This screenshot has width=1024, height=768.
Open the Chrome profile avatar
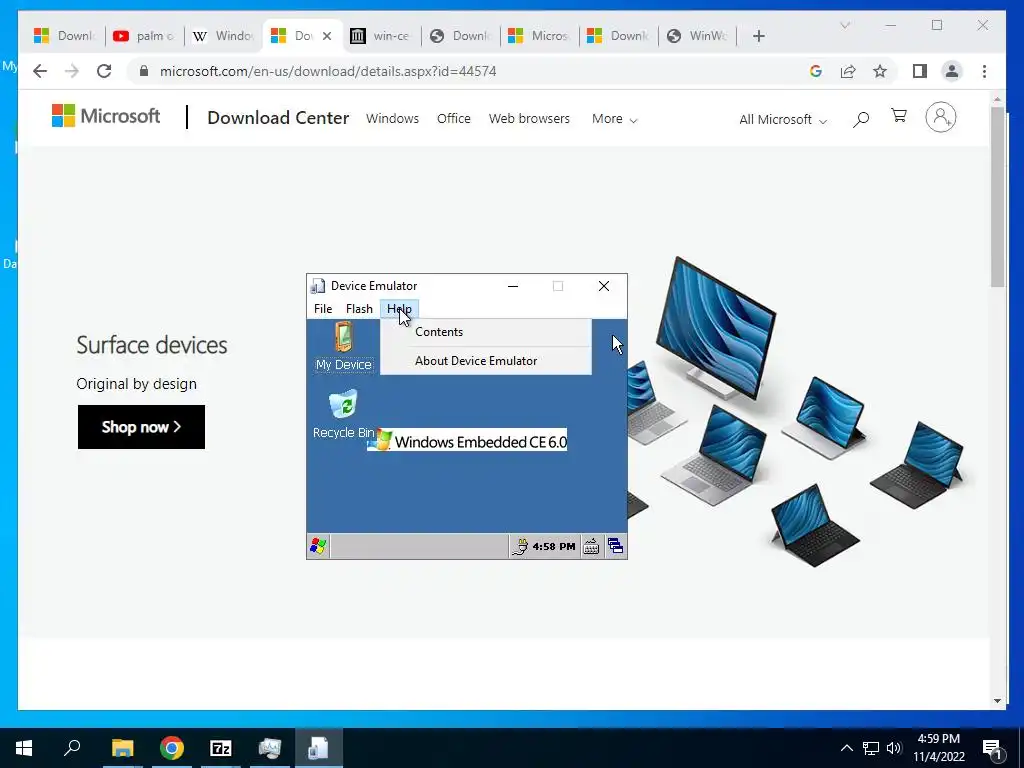[x=952, y=71]
